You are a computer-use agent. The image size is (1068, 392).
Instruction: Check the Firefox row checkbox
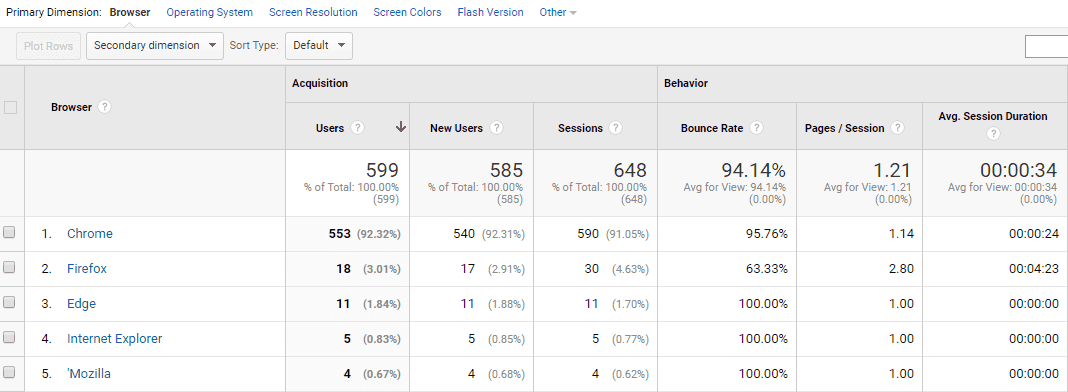pos(9,268)
